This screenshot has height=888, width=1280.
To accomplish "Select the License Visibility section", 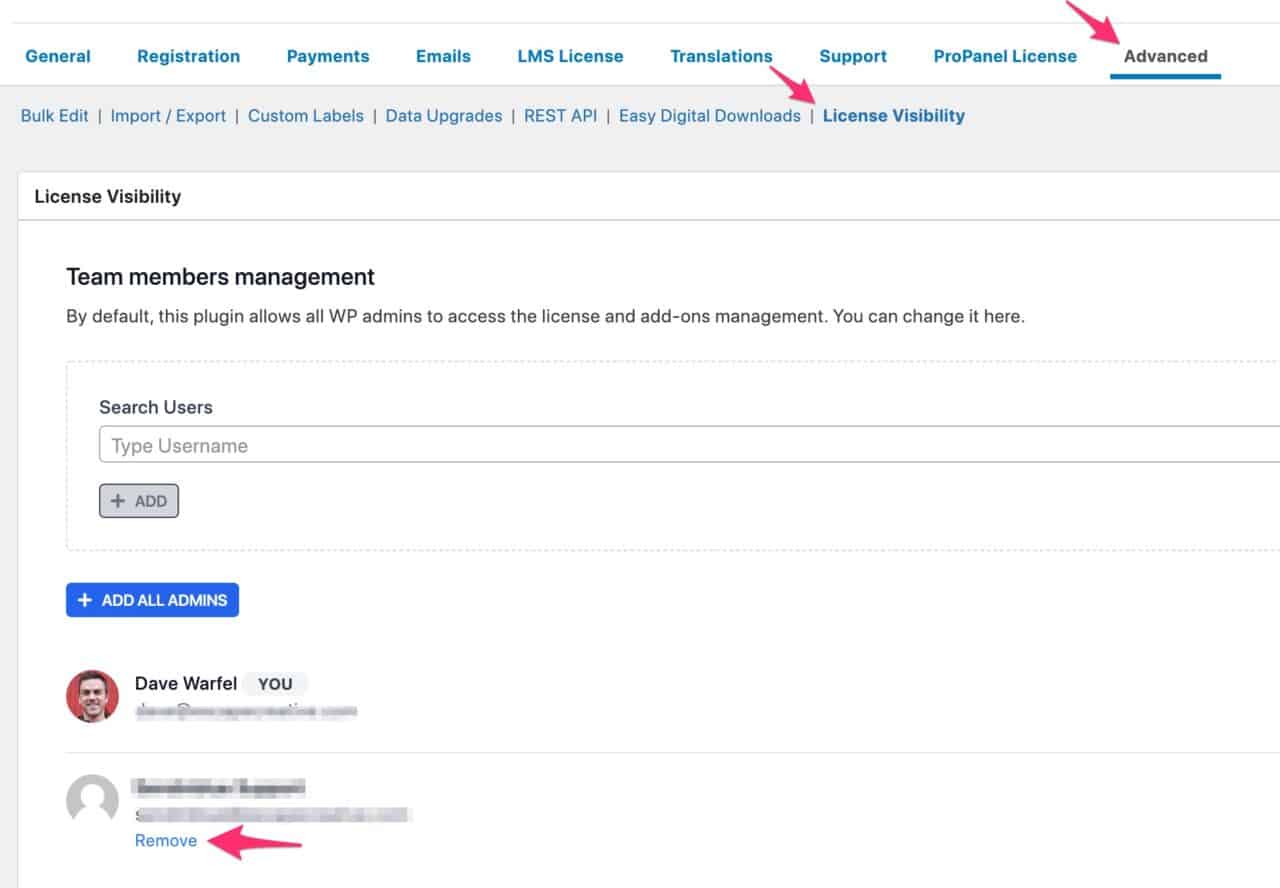I will point(893,116).
